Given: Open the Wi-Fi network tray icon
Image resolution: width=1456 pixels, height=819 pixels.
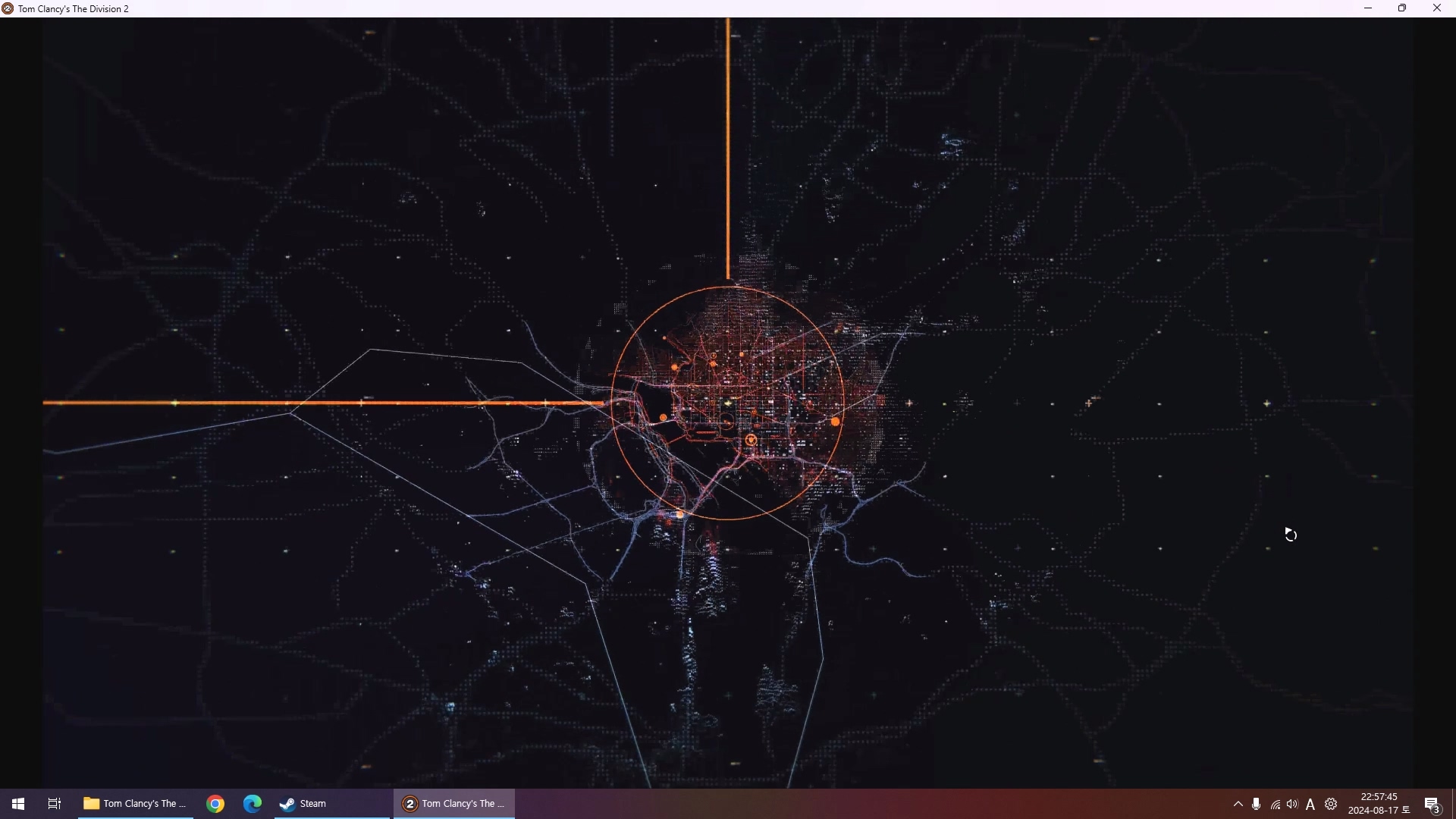Looking at the screenshot, I should (1276, 805).
